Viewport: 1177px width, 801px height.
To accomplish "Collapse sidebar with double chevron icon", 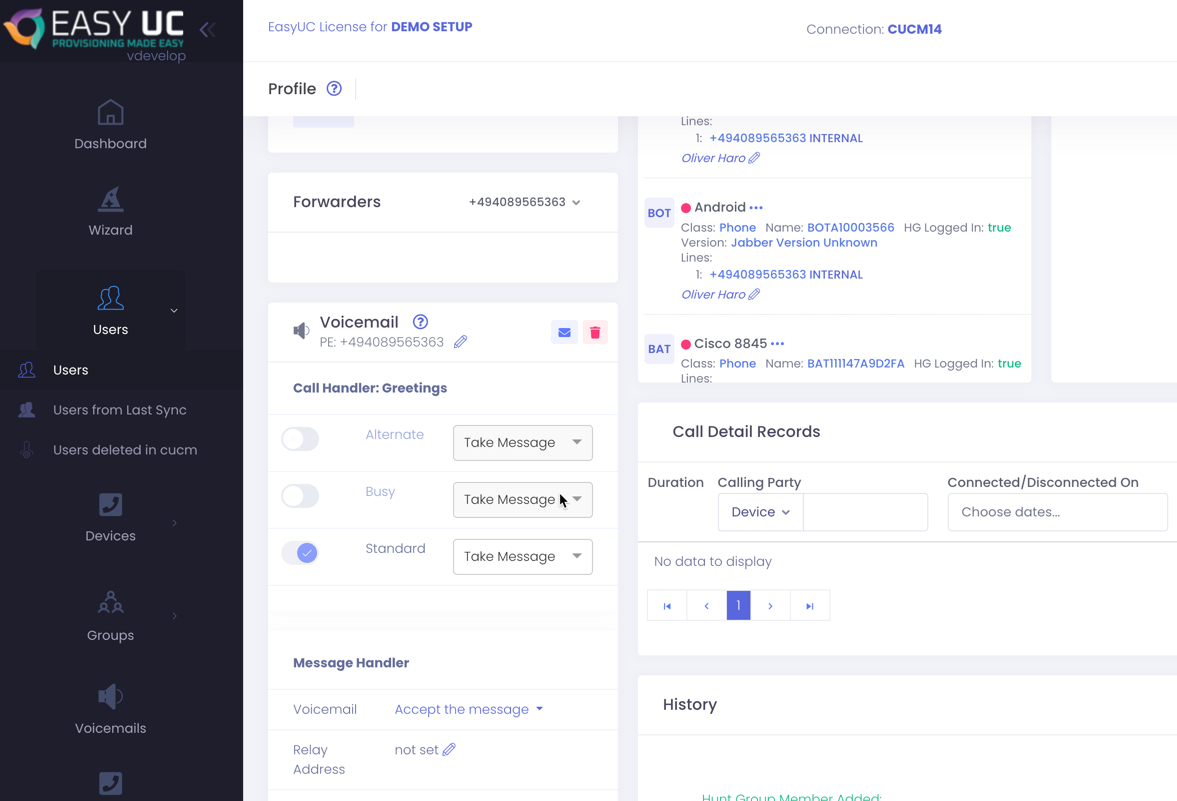I will pyautogui.click(x=207, y=29).
